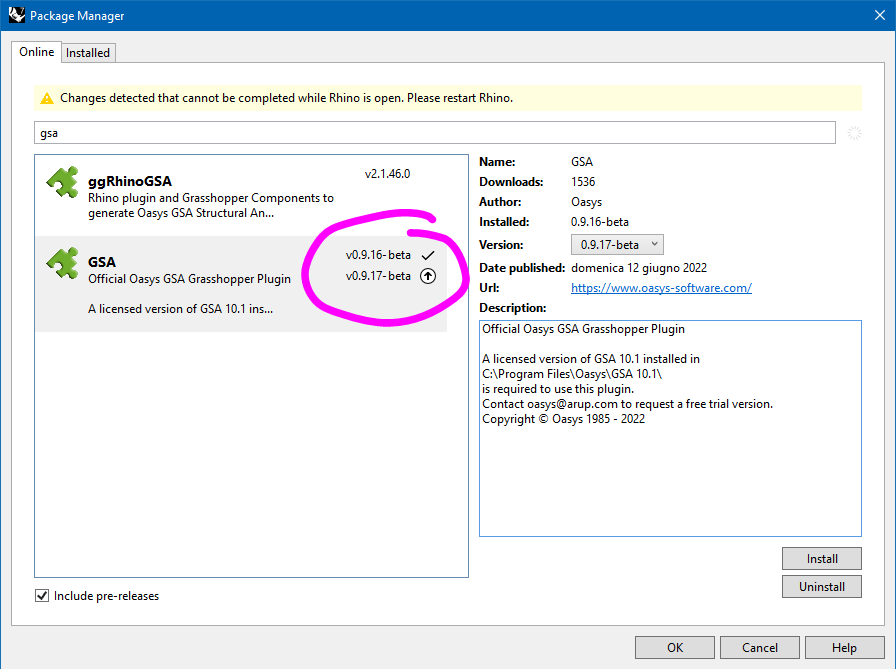Click the Author value Oasys

coord(586,202)
